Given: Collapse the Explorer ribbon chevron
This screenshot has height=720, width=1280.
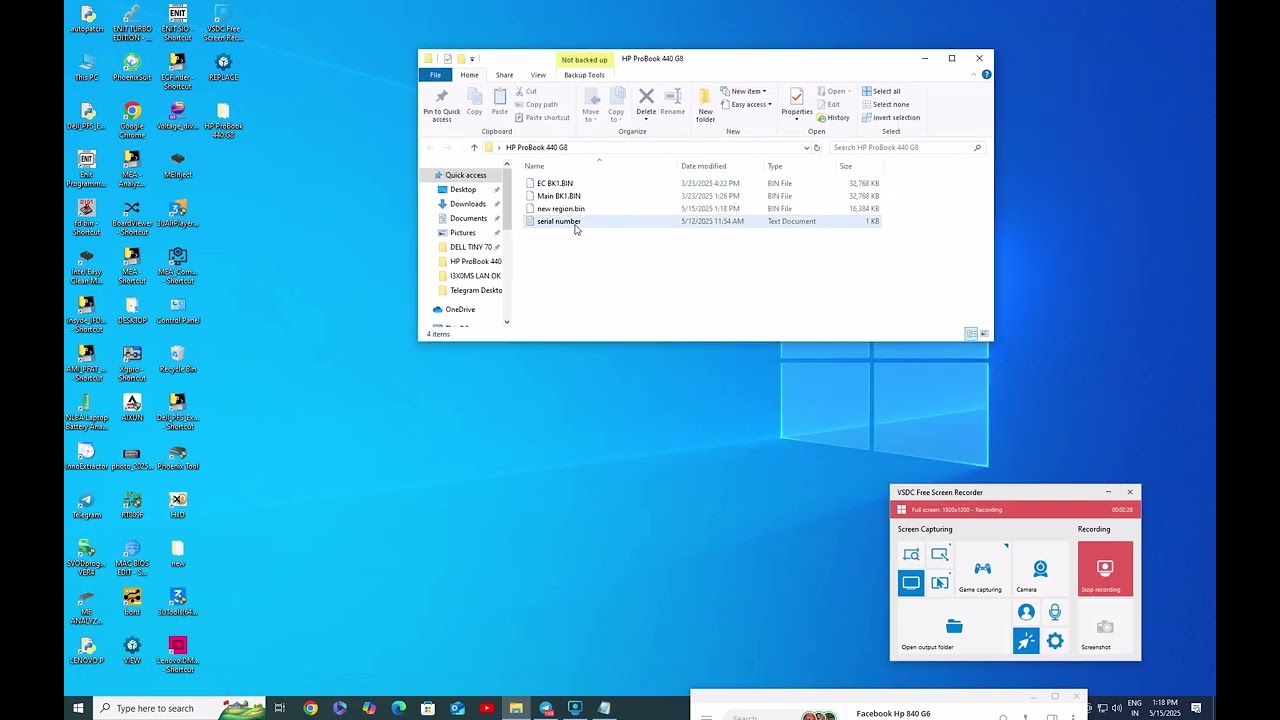Looking at the screenshot, I should pos(975,75).
